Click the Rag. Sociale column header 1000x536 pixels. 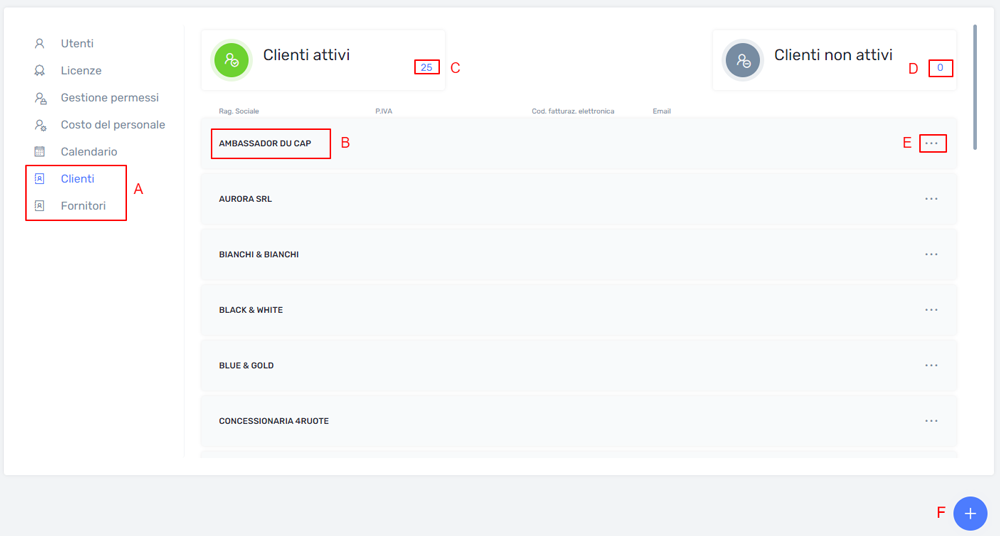tap(239, 111)
